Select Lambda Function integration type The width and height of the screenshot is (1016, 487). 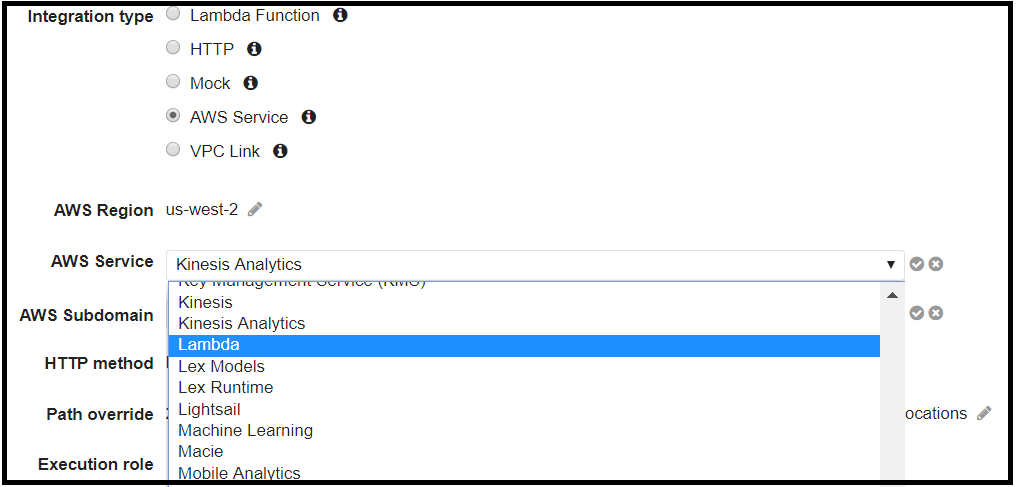coord(173,15)
